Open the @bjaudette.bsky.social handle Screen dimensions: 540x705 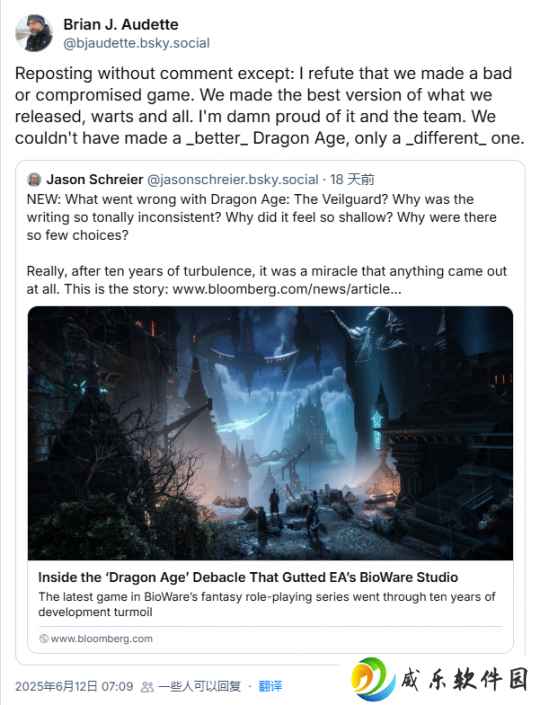136,43
